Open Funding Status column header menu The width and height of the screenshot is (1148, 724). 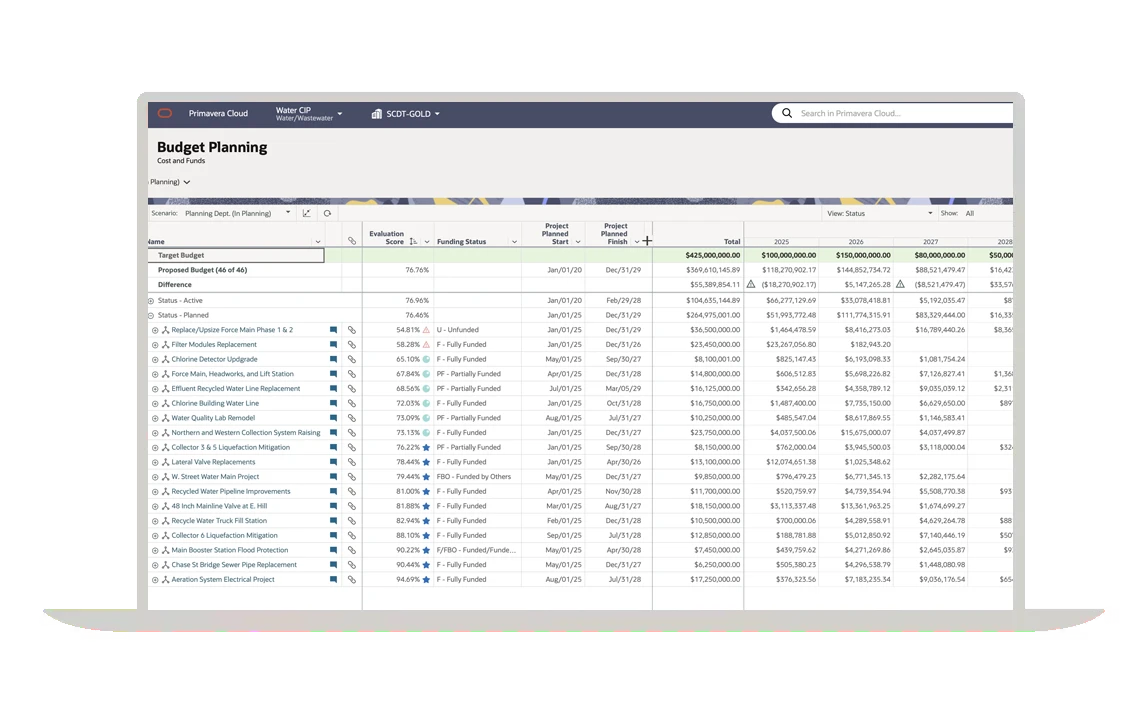tap(514, 242)
